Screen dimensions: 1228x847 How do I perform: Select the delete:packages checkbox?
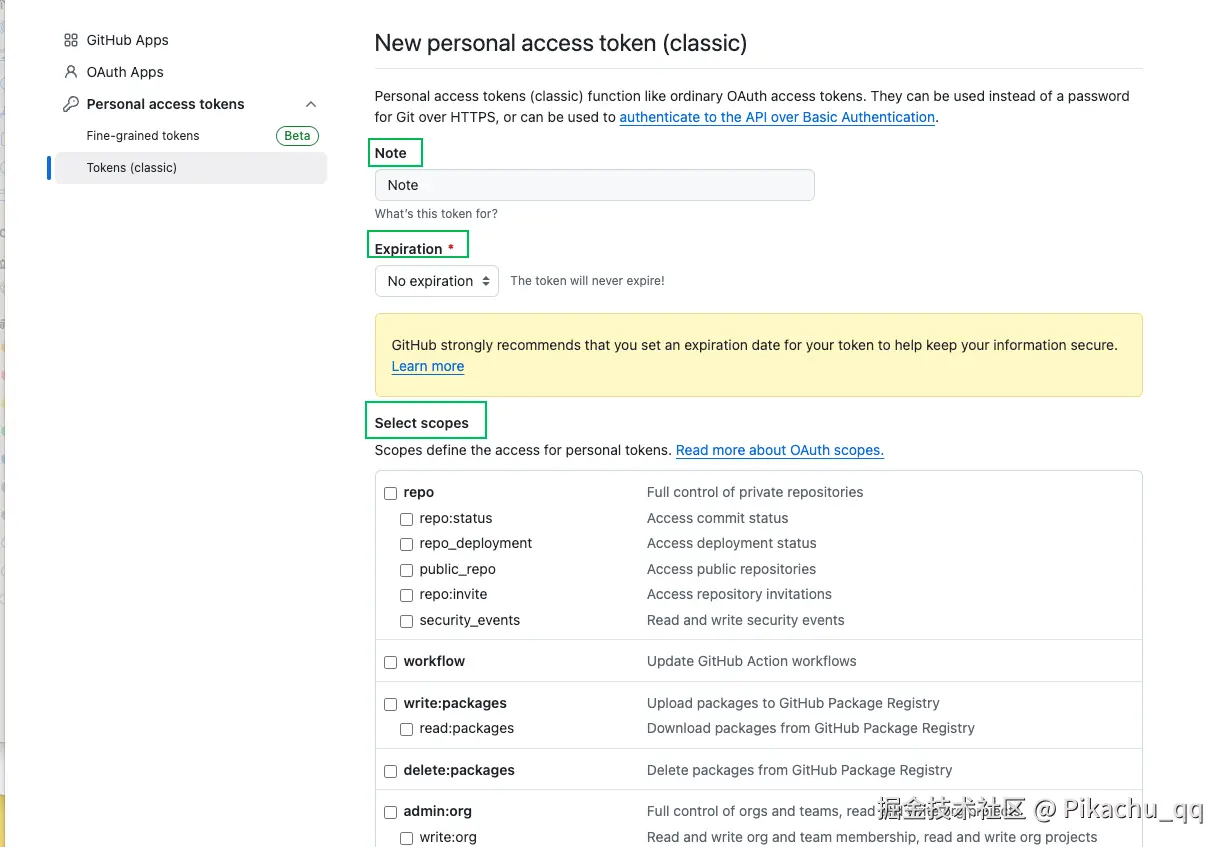391,771
